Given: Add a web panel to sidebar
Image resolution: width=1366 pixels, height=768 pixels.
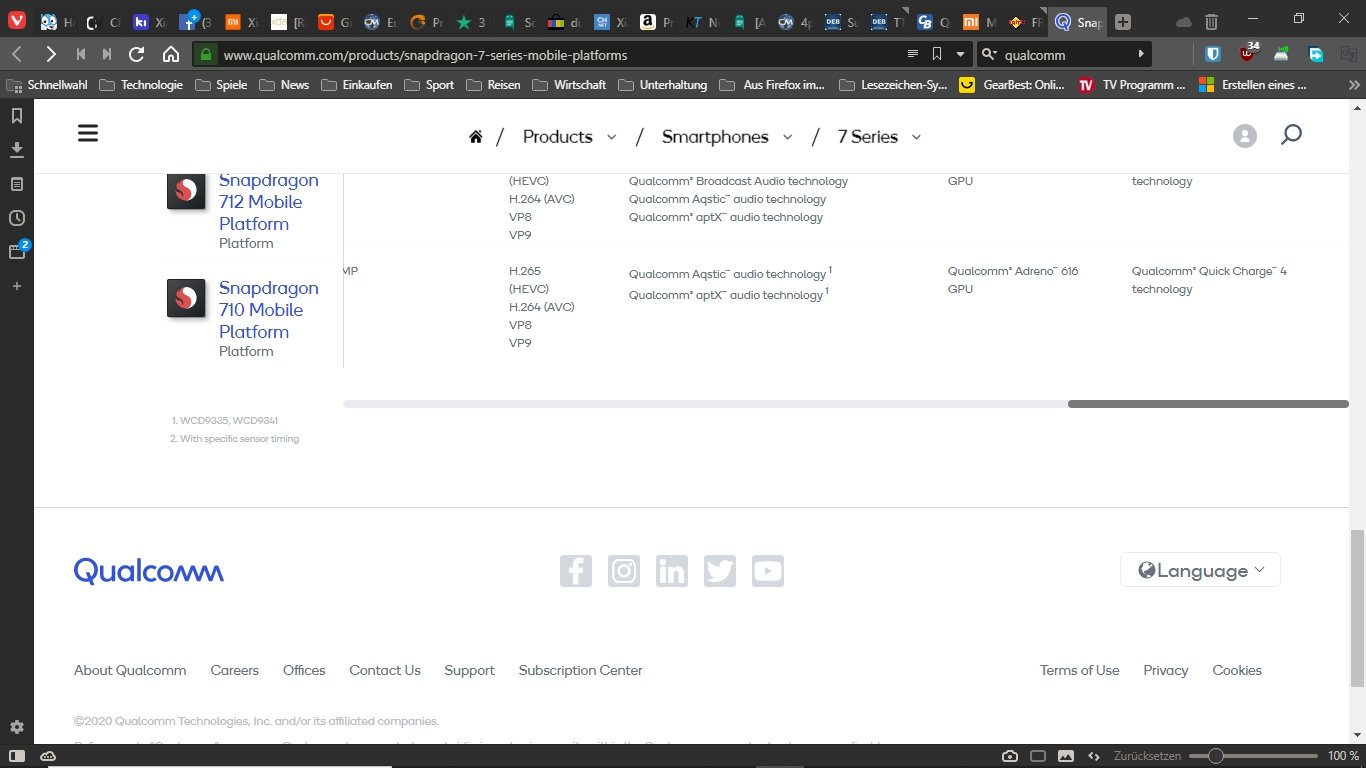Looking at the screenshot, I should tap(16, 286).
